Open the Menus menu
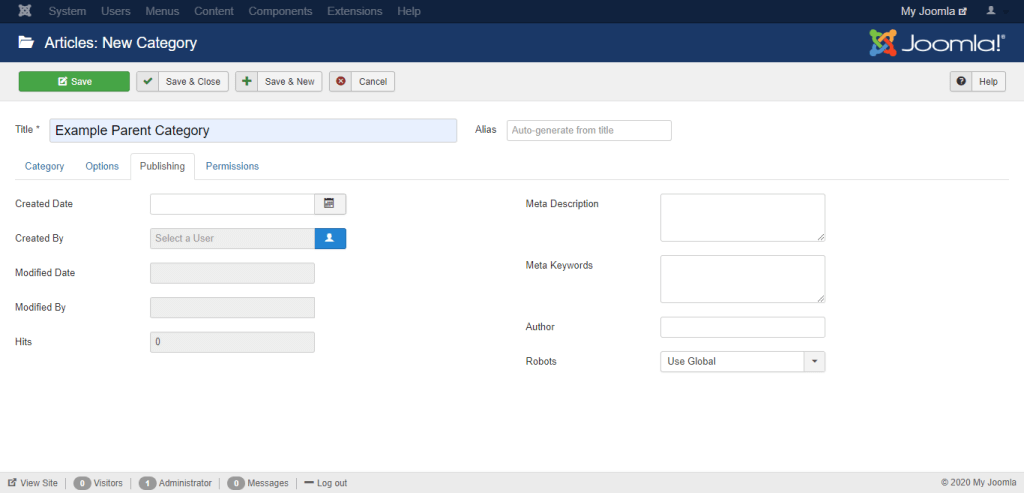 (162, 11)
